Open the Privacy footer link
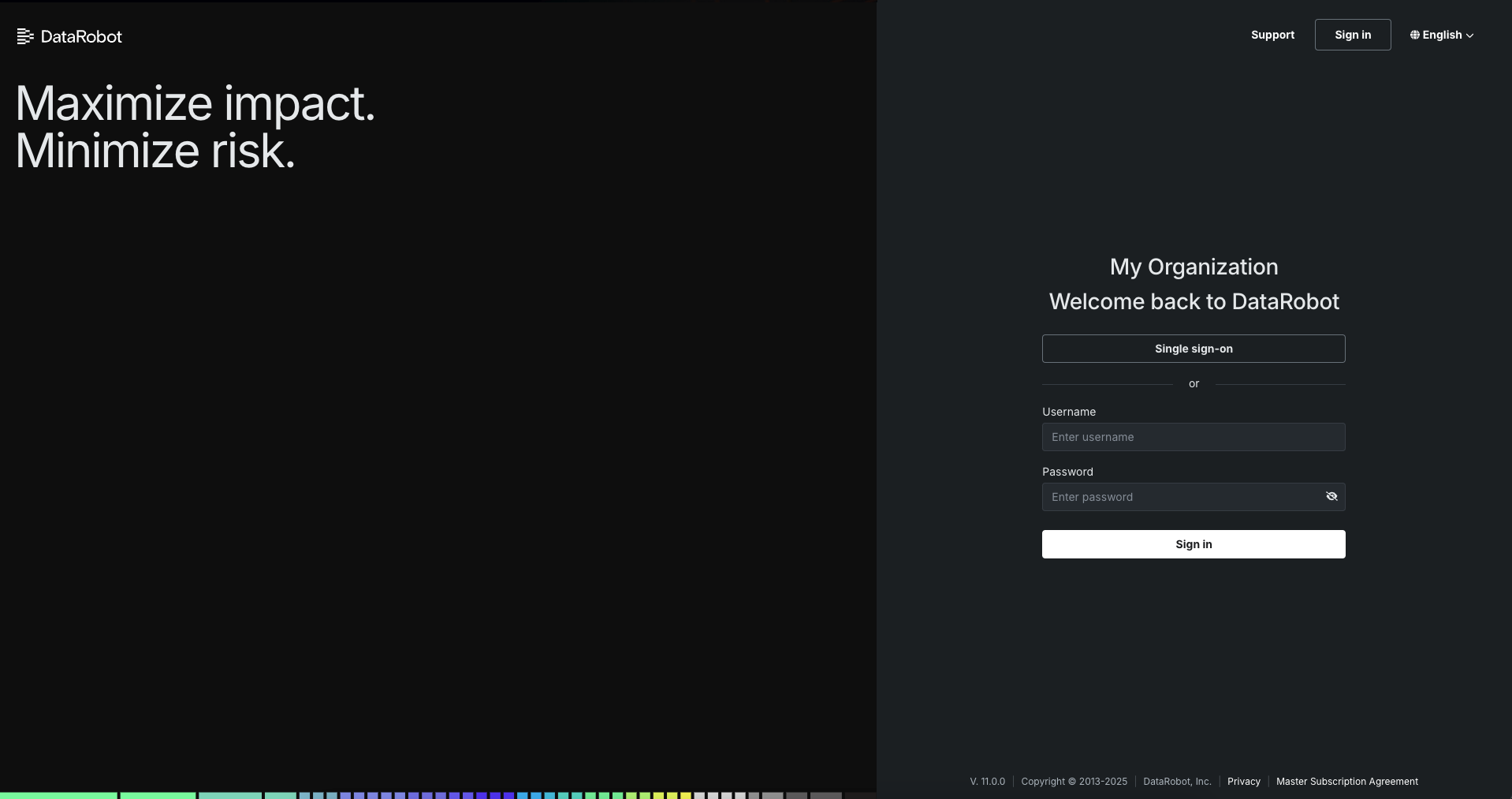The image size is (1512, 799). tap(1244, 782)
